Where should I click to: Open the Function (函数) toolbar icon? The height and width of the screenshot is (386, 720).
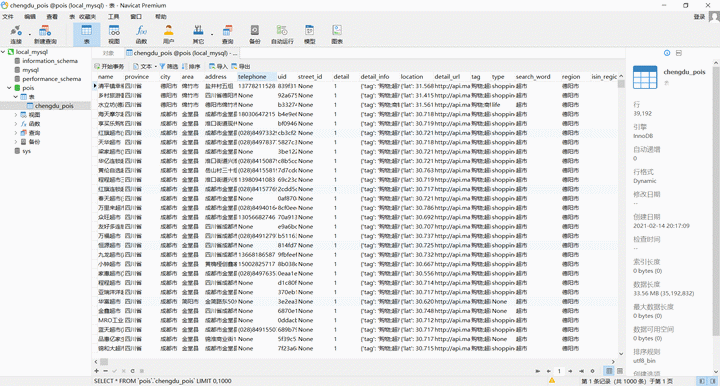click(x=141, y=34)
